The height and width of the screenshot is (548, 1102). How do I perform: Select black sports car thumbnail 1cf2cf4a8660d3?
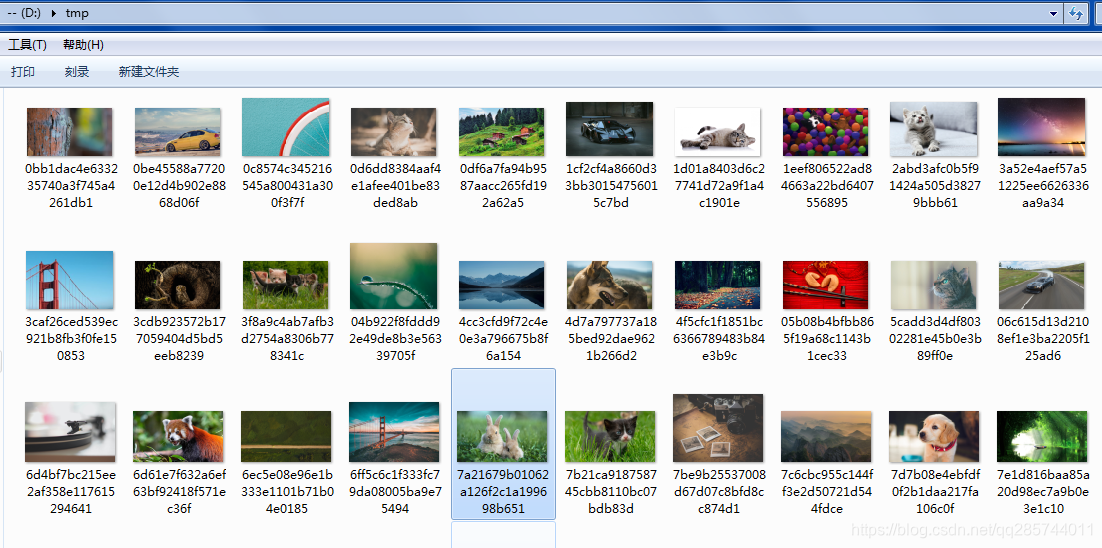609,129
